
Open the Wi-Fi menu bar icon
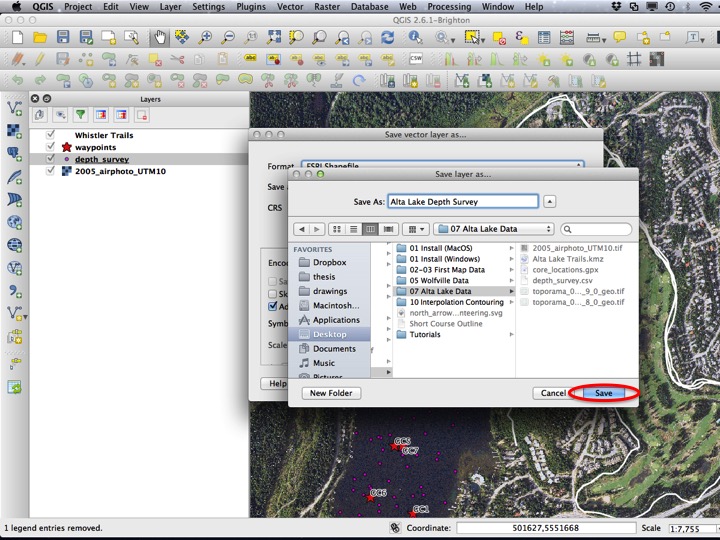[706, 6]
